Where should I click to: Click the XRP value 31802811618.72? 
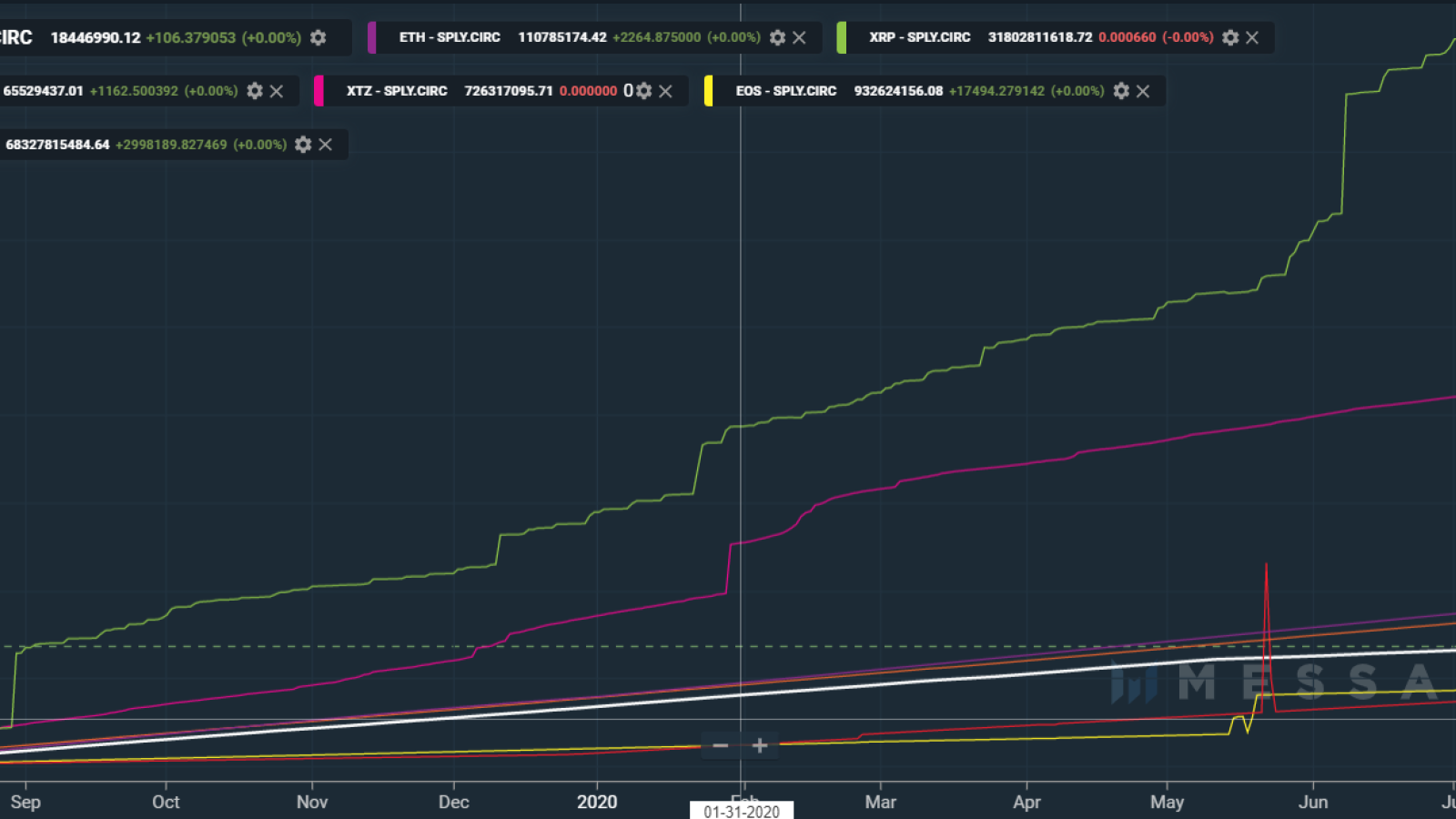coord(1040,37)
